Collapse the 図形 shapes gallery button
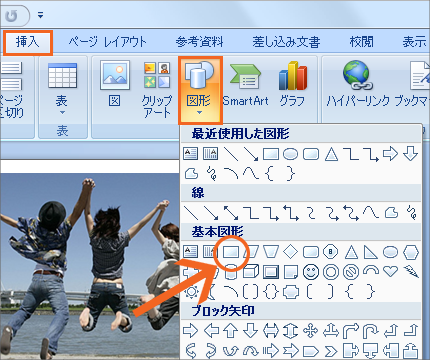This screenshot has height=360, width=430. [x=200, y=90]
